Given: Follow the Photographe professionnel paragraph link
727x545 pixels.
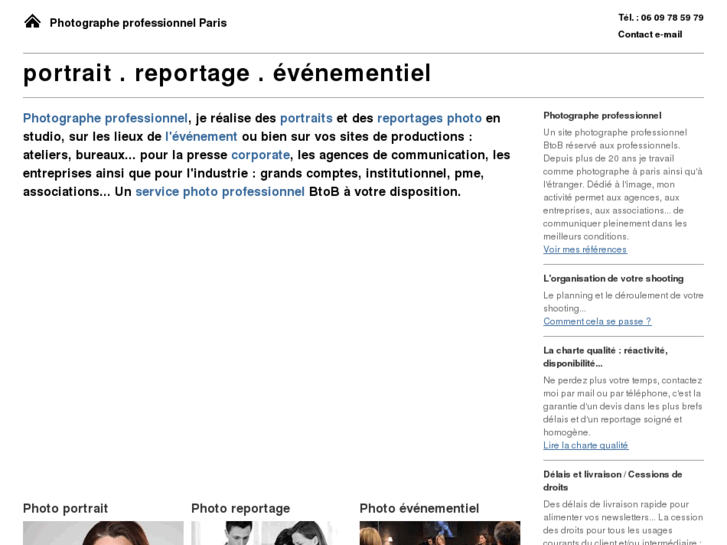Looking at the screenshot, I should click(105, 118).
